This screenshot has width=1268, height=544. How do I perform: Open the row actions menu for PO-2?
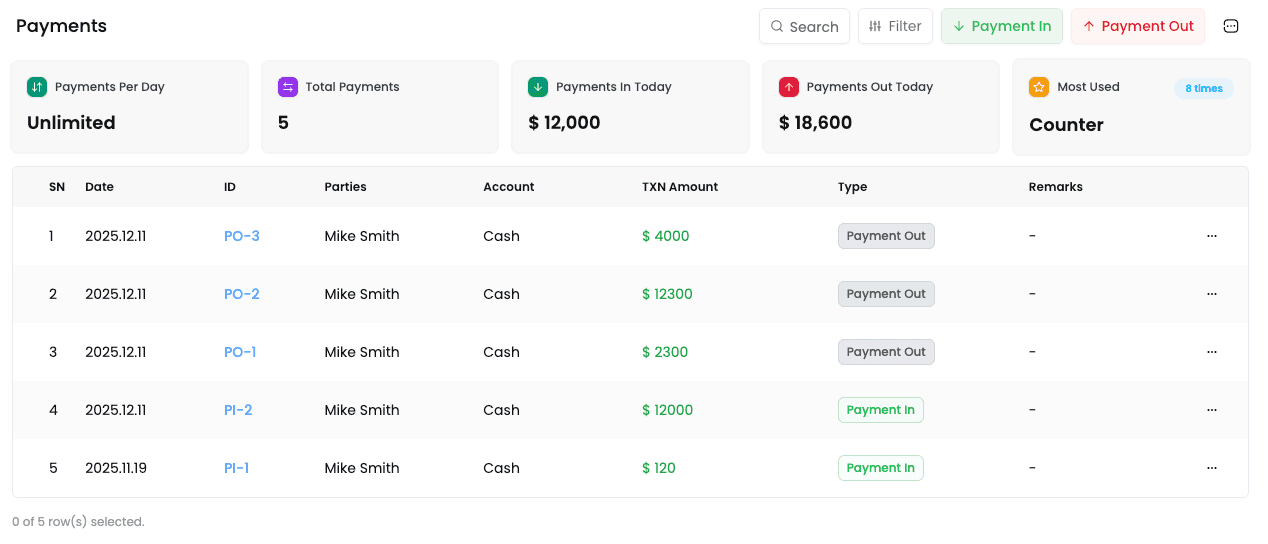(1211, 294)
